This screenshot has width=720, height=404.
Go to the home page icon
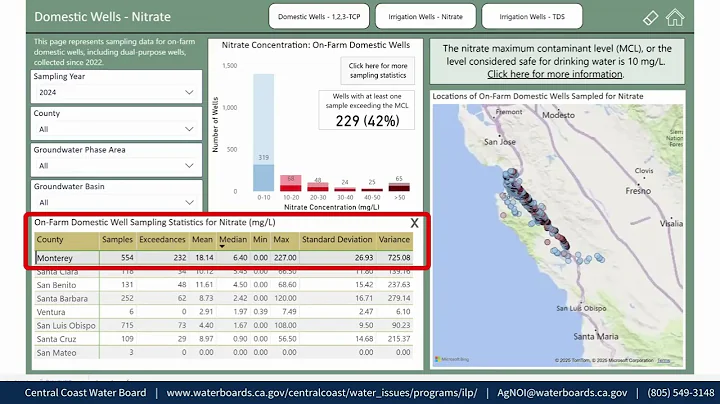[675, 18]
